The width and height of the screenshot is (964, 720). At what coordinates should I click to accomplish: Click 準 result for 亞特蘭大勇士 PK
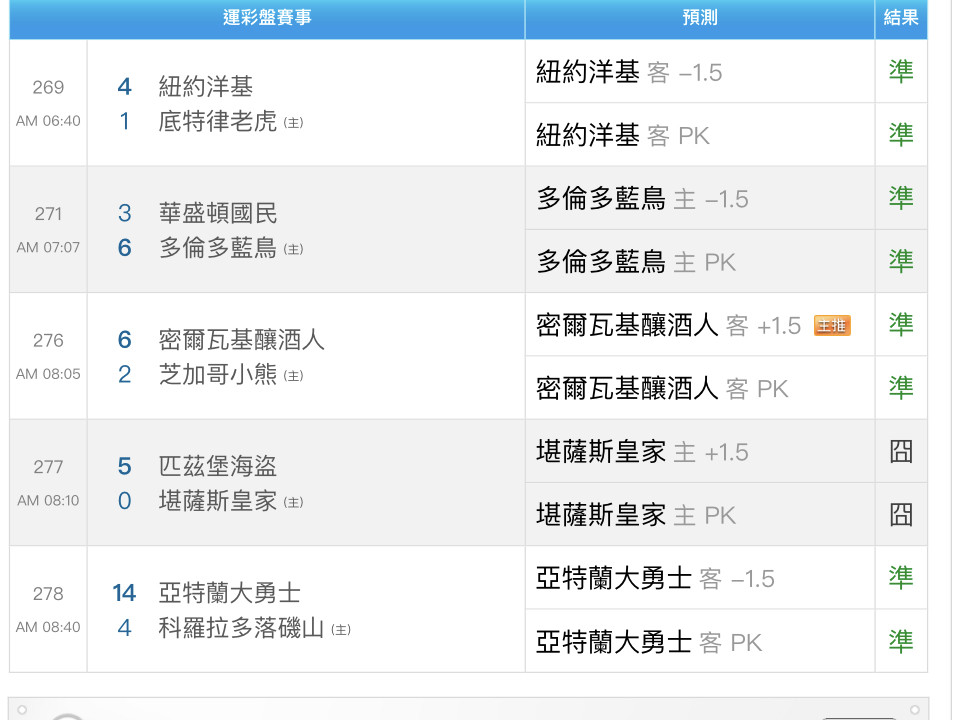point(901,643)
